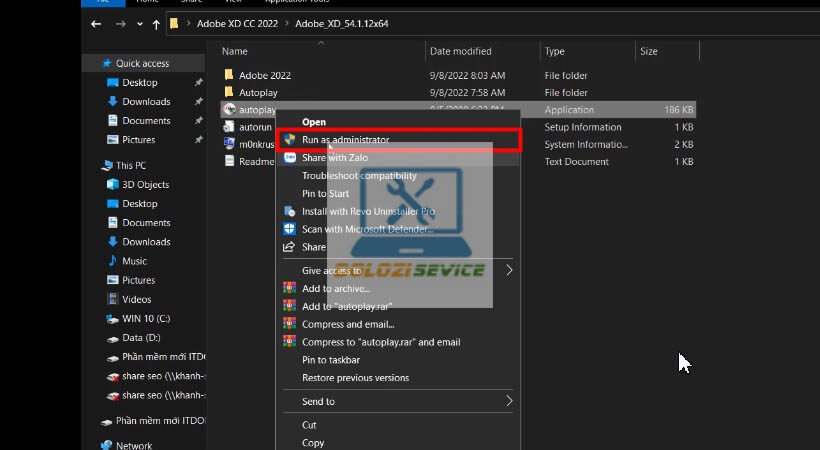Choose Install with Revo Uninstaller Pro
Screen dimensions: 820x450
[369, 211]
